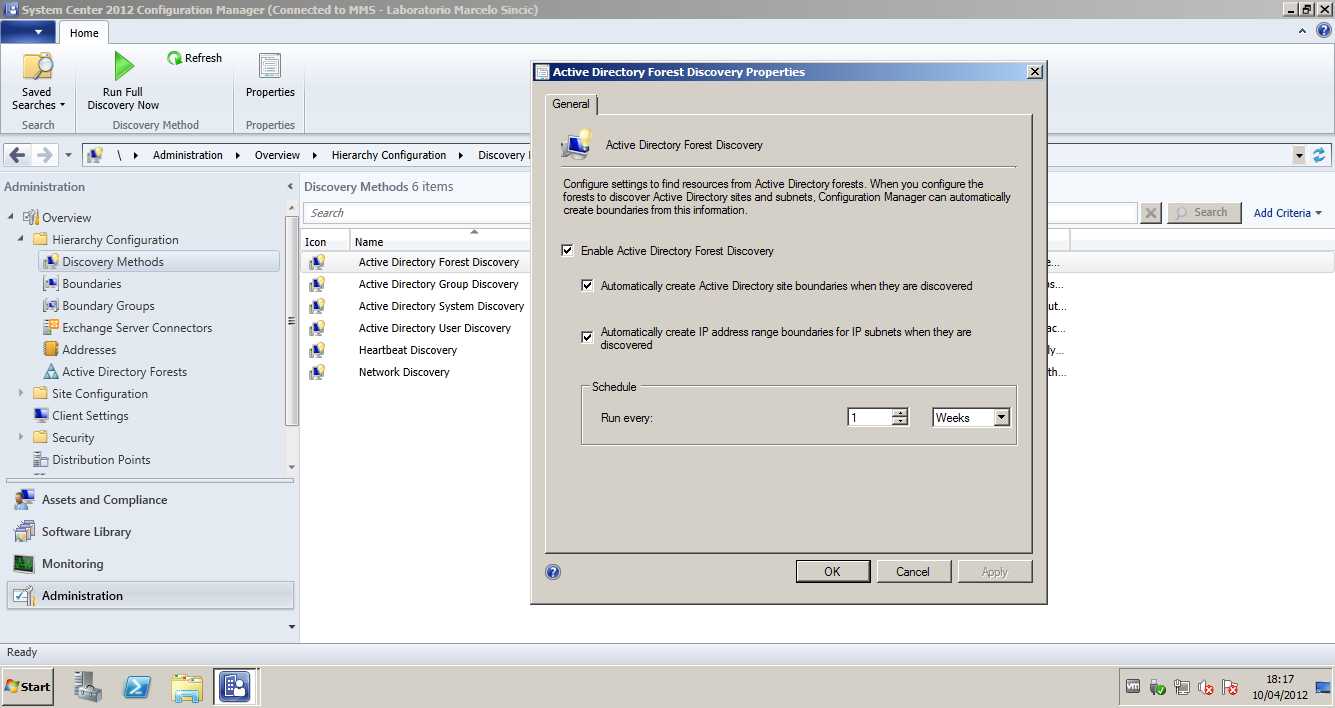Open Windows Explorer from taskbar
This screenshot has height=708, width=1335.
point(187,687)
